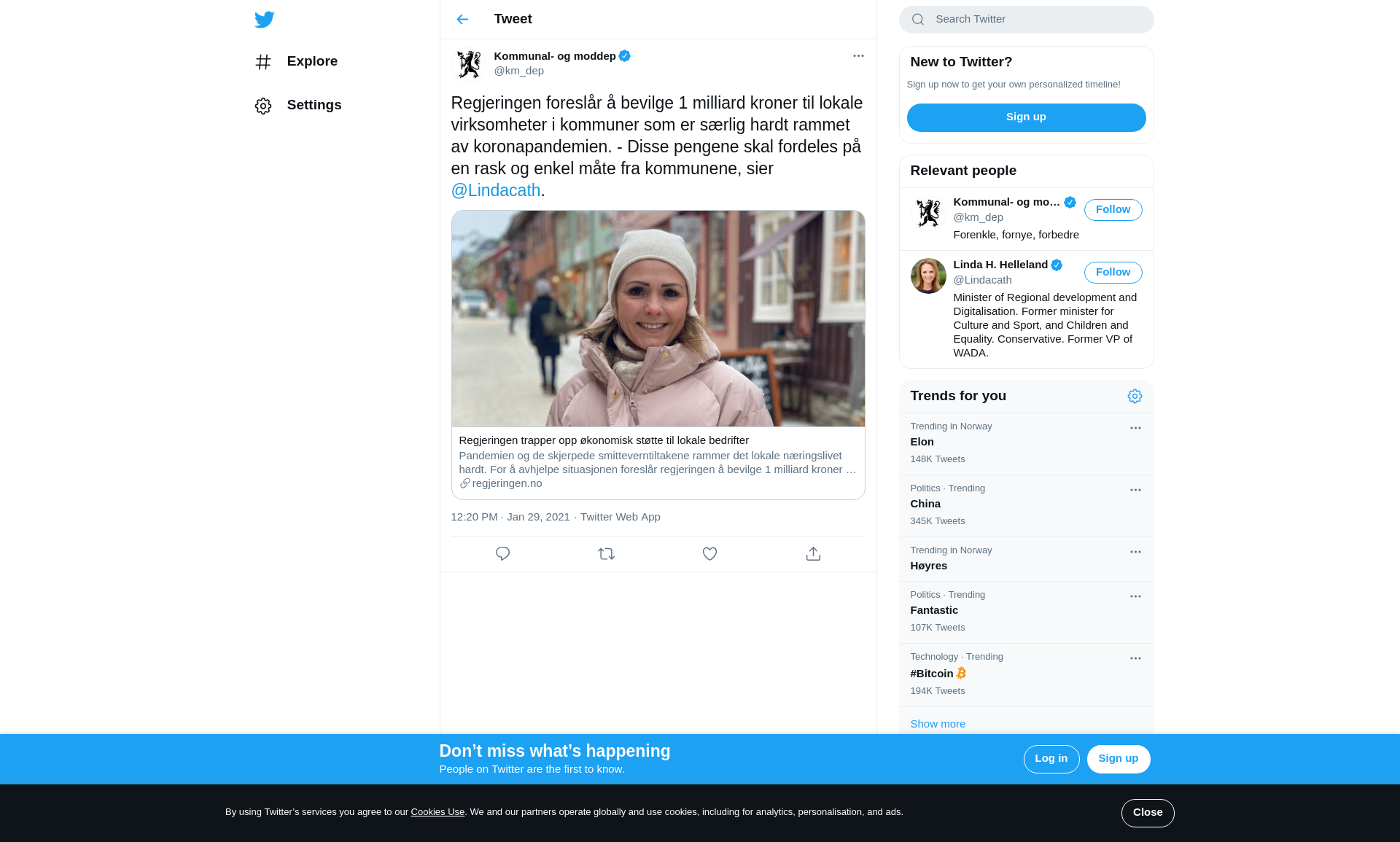Image resolution: width=1400 pixels, height=842 pixels.
Task: Open more options for #Bitcoin trend
Action: (1135, 659)
